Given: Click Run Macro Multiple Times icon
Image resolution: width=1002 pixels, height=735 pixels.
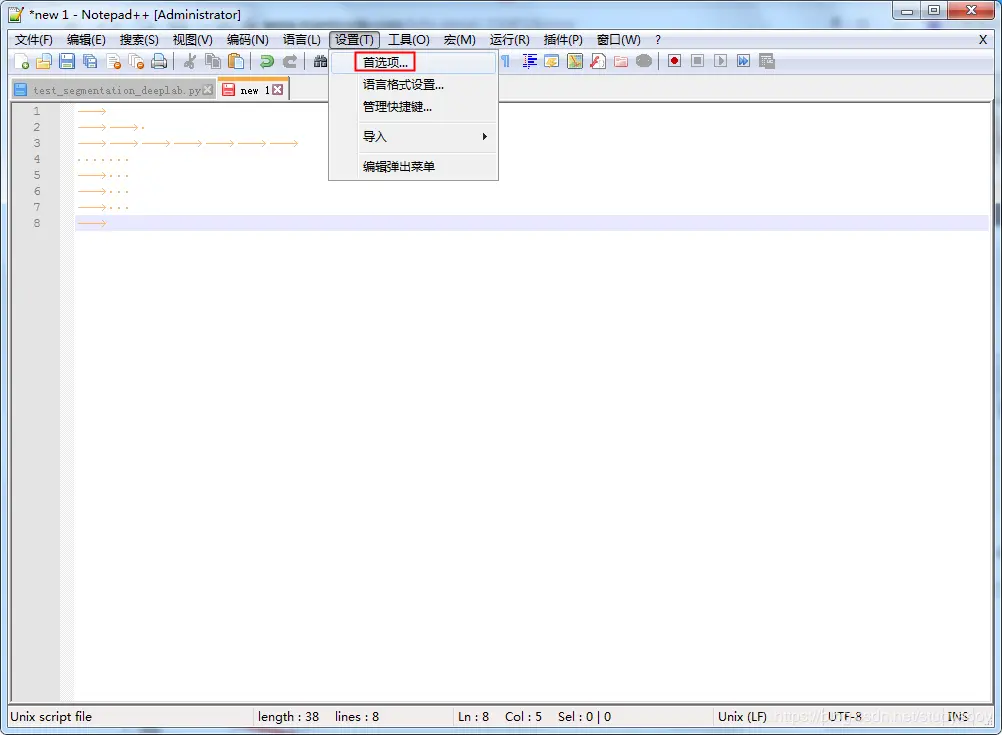Looking at the screenshot, I should point(743,61).
